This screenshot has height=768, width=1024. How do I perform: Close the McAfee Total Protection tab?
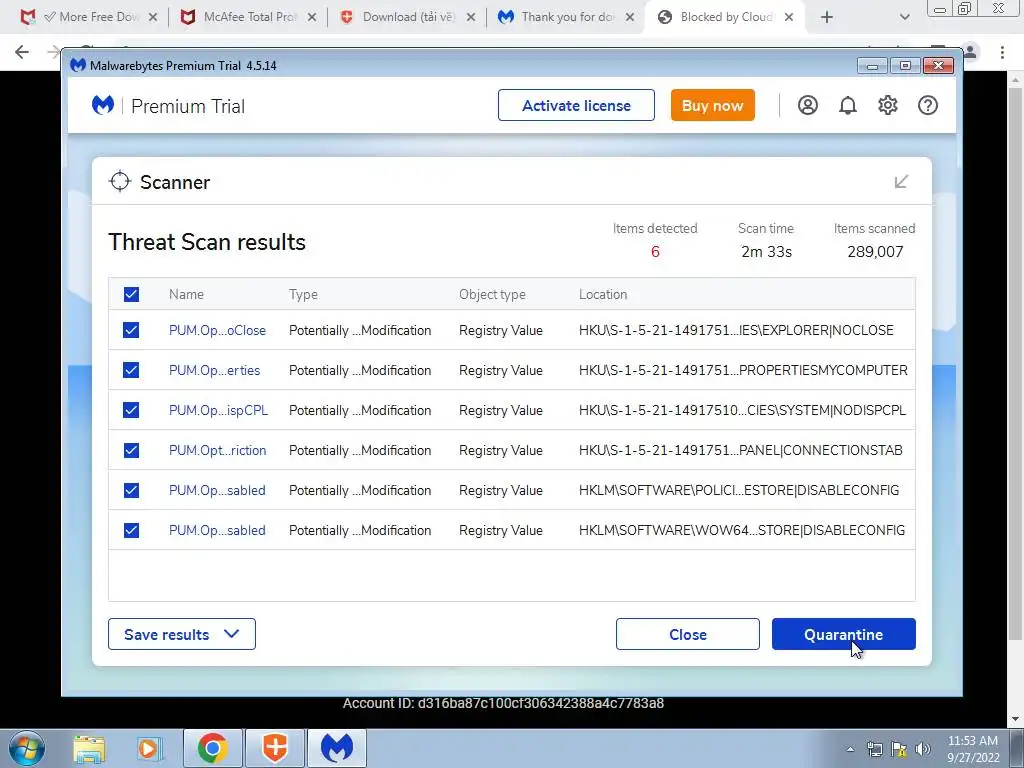(312, 17)
